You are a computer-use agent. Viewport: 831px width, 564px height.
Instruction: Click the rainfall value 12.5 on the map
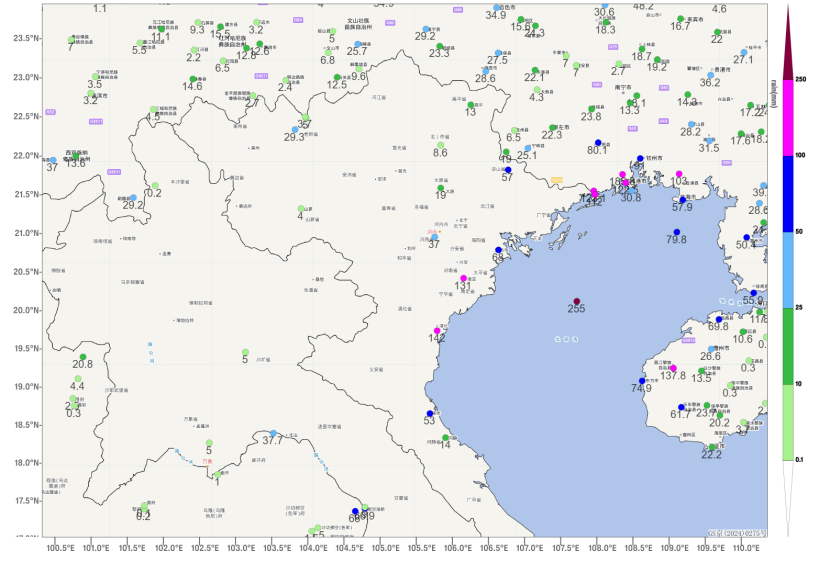(337, 85)
